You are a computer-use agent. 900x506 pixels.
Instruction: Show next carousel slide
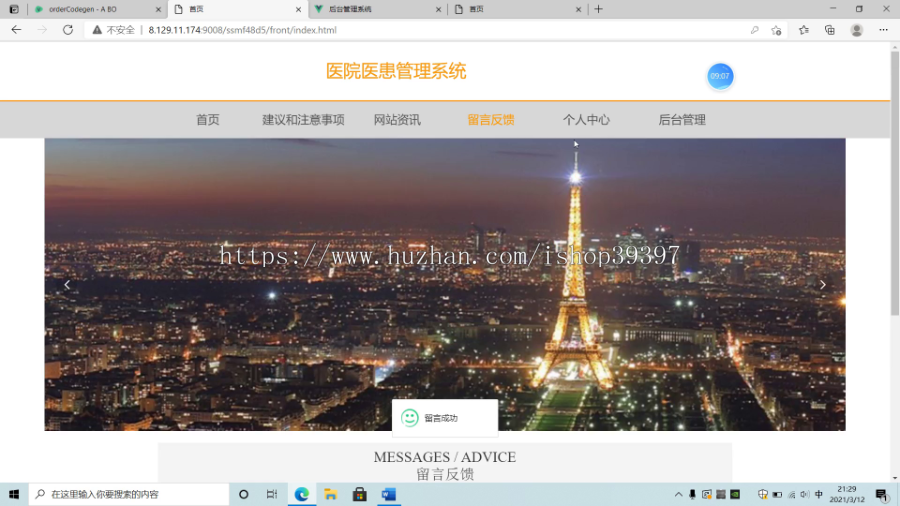click(x=823, y=285)
